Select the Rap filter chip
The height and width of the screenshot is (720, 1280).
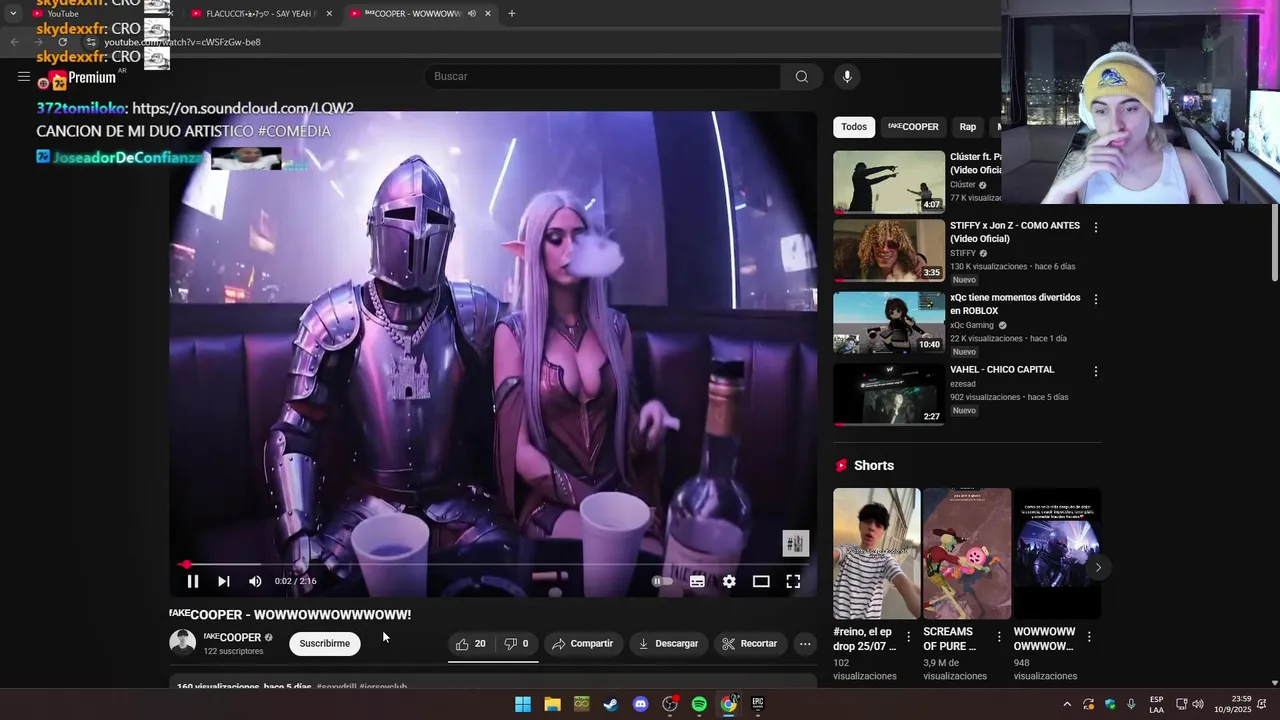coord(968,127)
